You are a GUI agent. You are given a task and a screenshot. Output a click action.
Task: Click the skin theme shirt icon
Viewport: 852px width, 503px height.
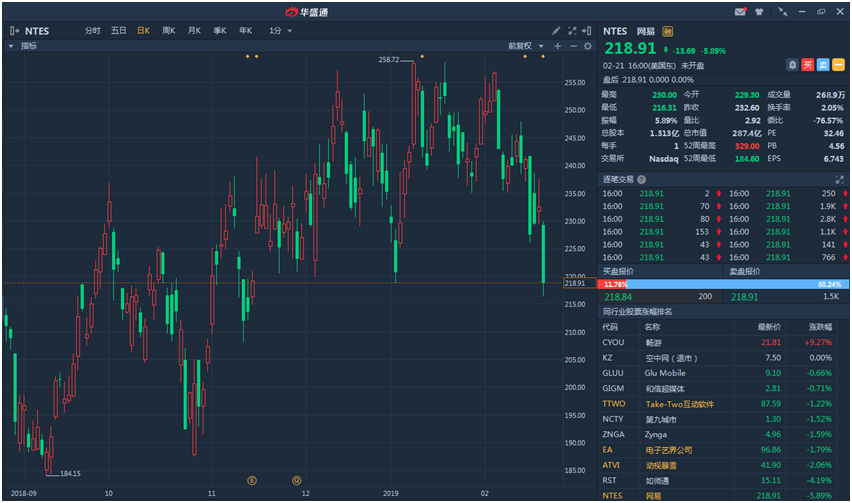click(x=759, y=12)
